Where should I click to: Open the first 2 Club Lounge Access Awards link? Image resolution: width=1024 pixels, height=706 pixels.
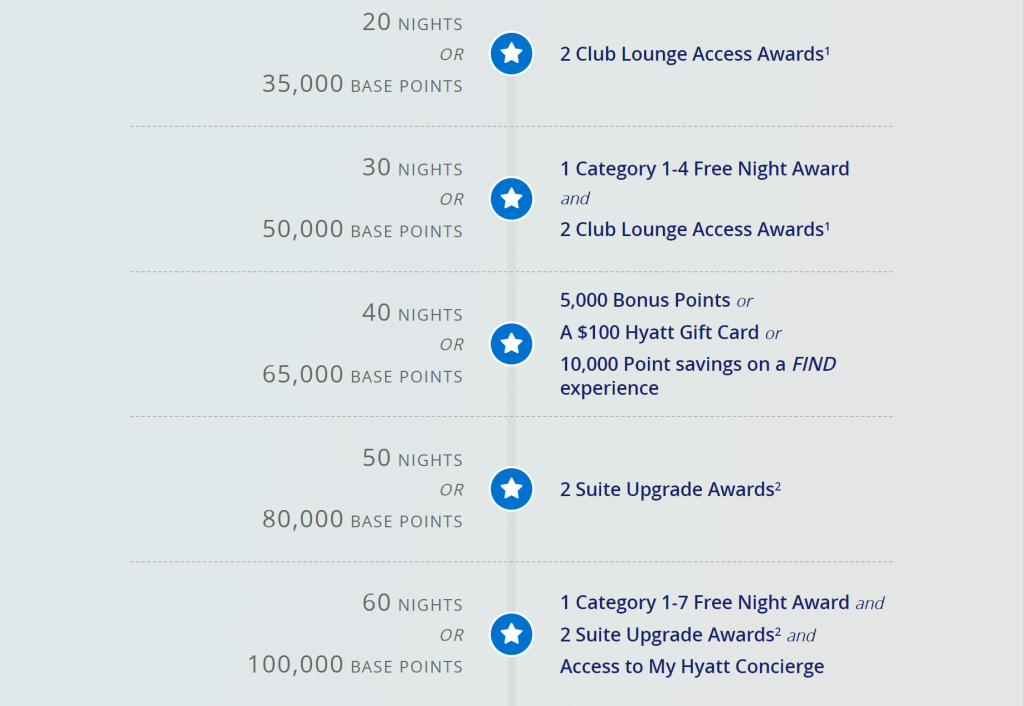695,54
